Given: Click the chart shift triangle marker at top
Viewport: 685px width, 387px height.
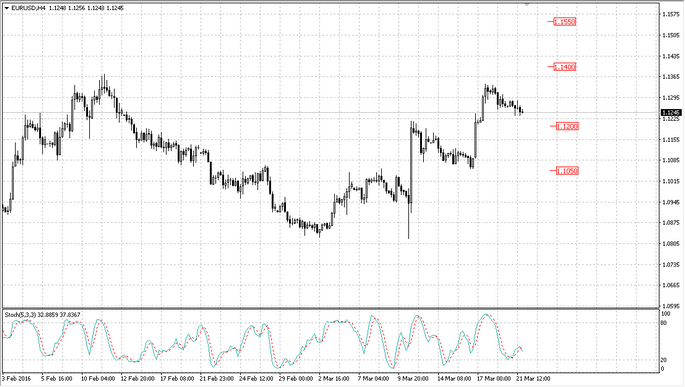Looking at the screenshot, I should (527, 4).
